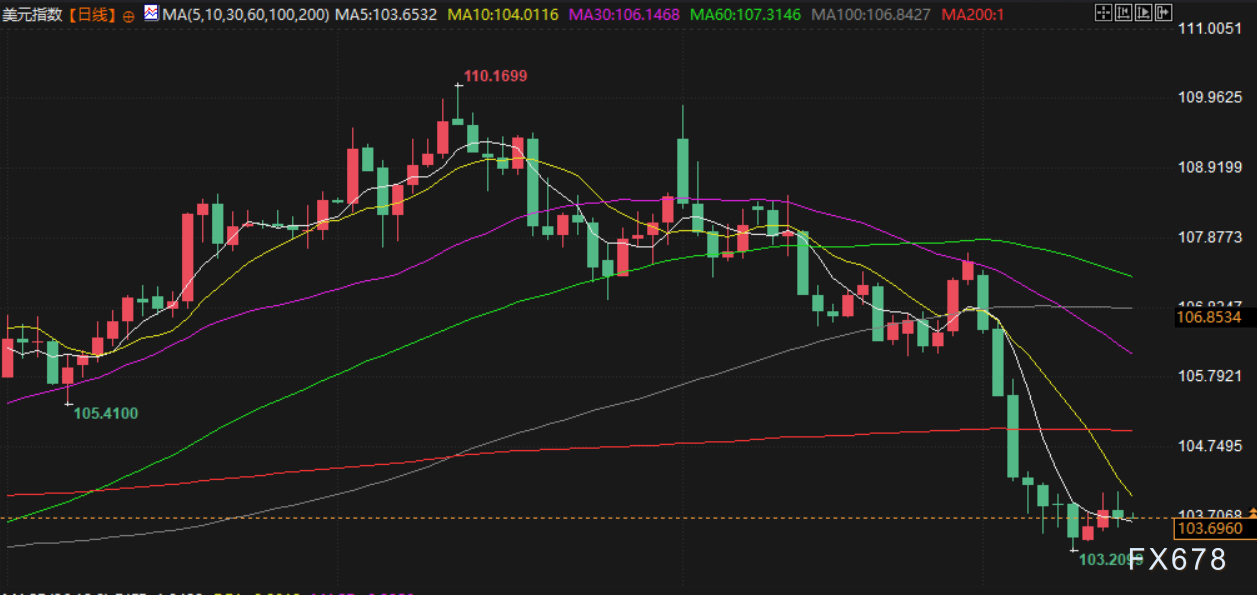
Task: Click the 107.8773 axis label
Action: pos(1210,237)
